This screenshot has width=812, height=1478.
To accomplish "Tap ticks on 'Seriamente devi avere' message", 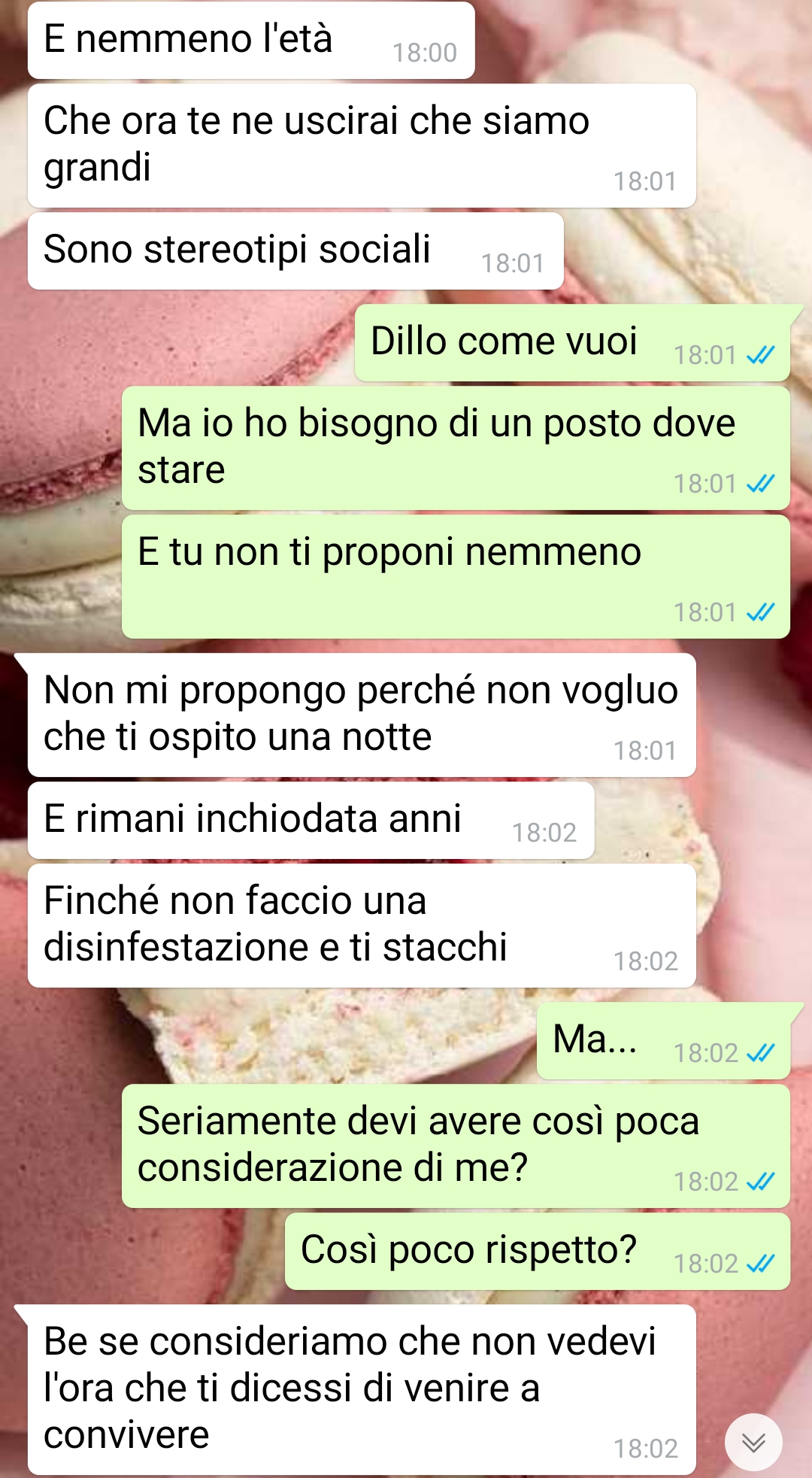I will coord(761,1182).
